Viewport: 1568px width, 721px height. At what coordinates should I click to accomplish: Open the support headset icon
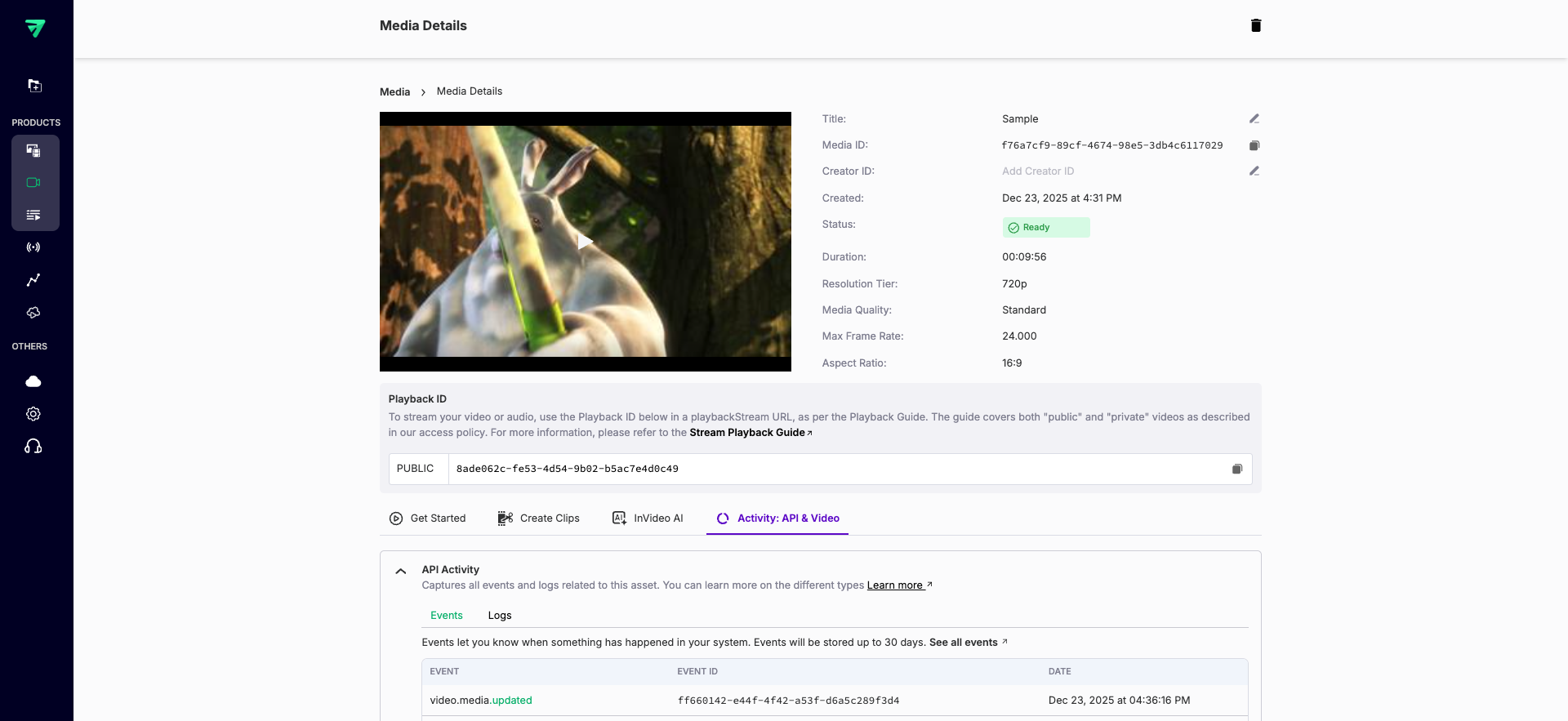[33, 446]
